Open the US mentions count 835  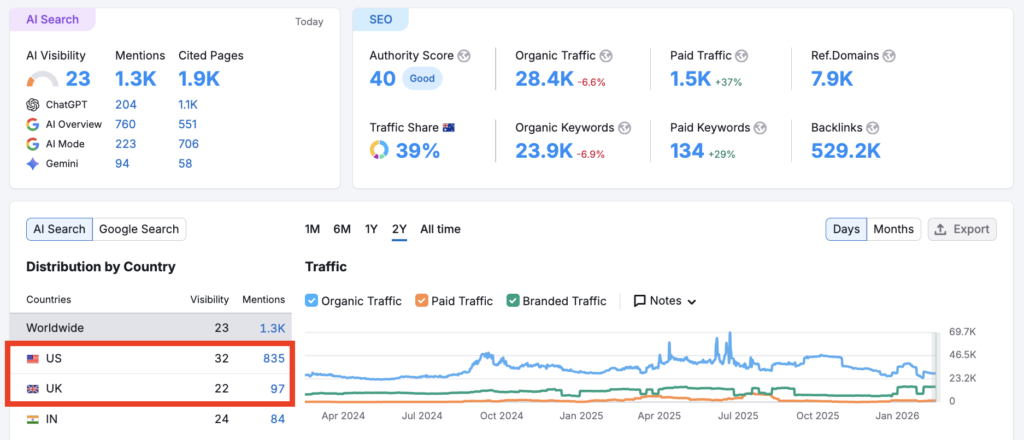click(274, 358)
